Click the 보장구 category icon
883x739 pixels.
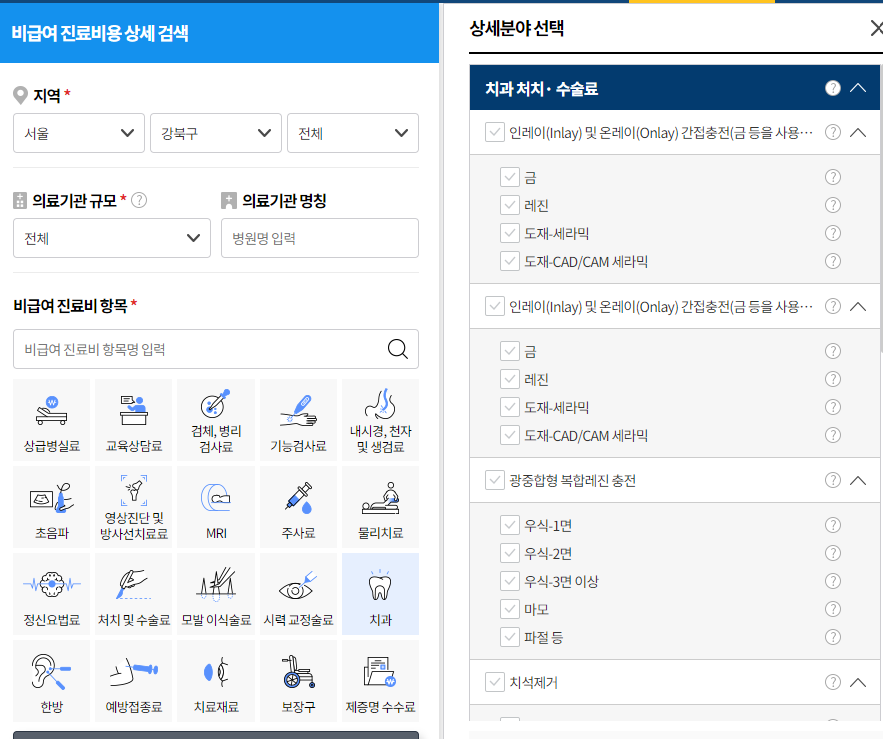(x=297, y=681)
